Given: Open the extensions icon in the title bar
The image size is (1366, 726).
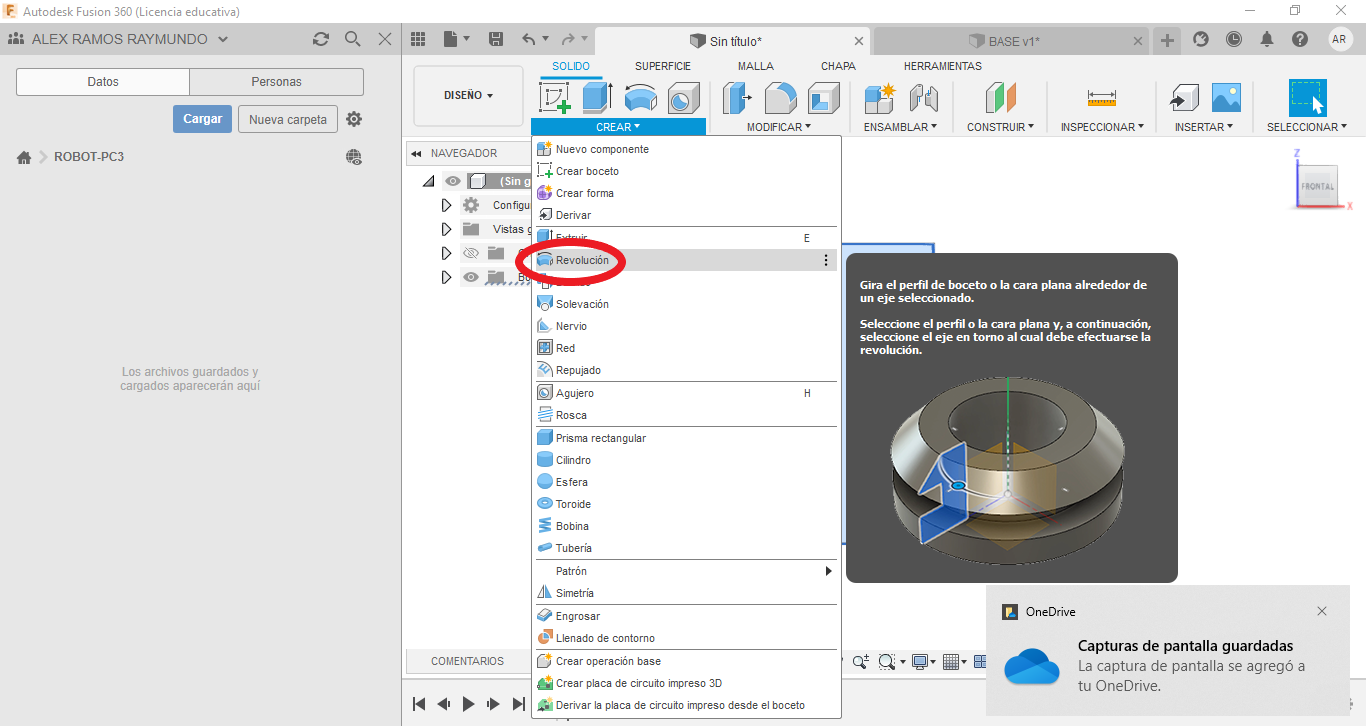Looking at the screenshot, I should click(x=1201, y=39).
